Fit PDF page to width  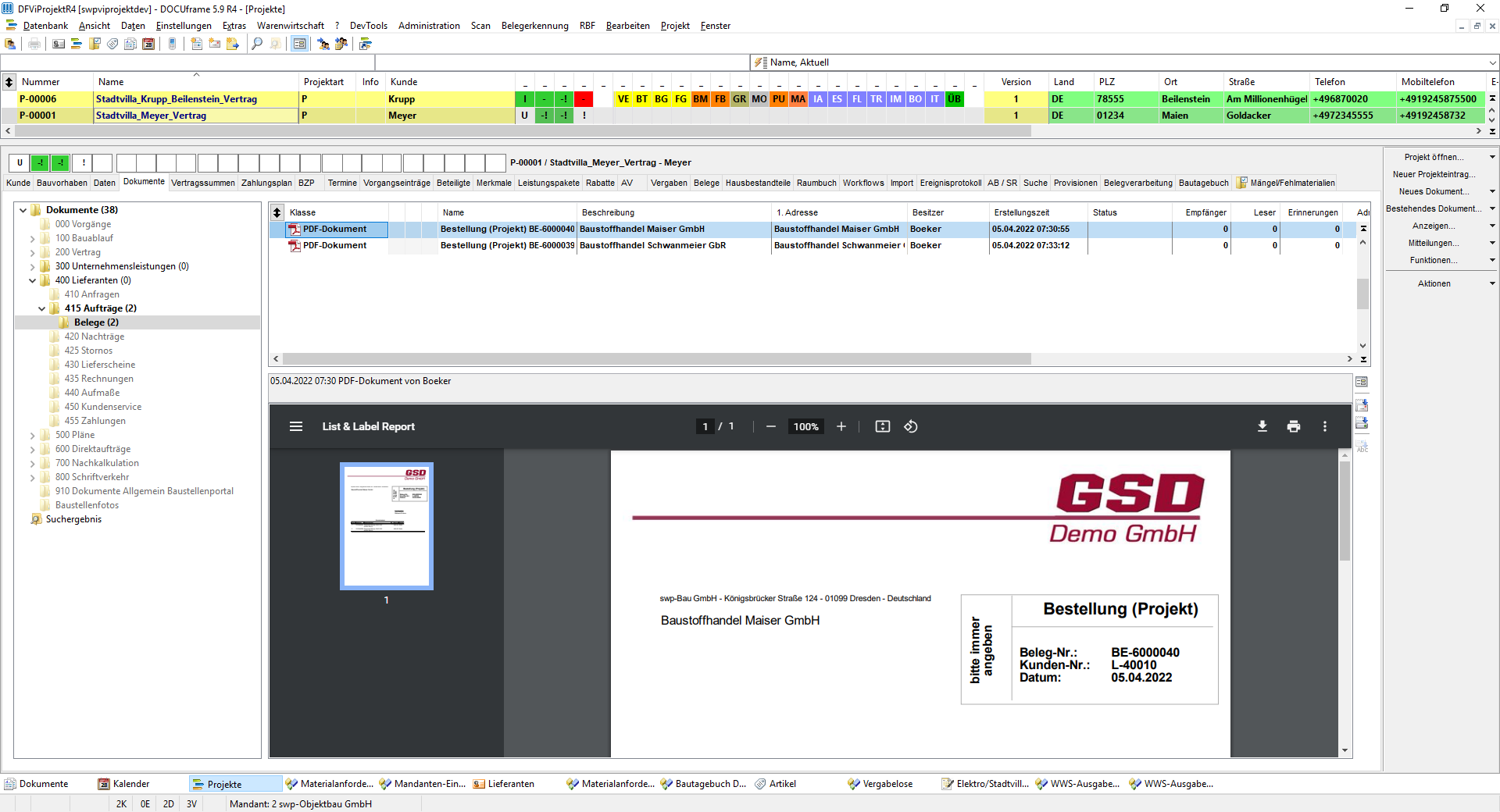(883, 426)
